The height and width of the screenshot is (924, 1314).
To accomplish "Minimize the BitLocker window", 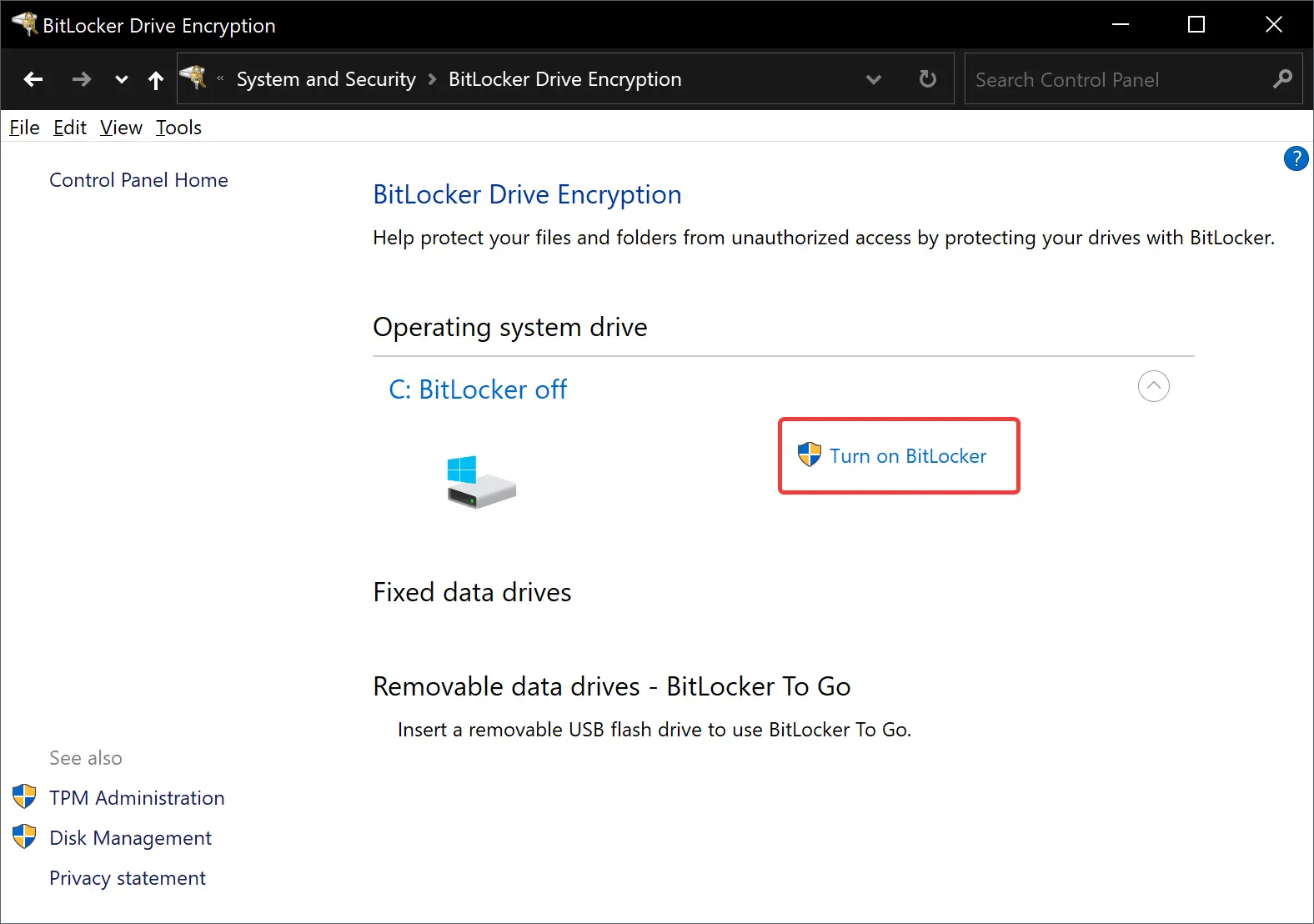I will click(x=1121, y=24).
